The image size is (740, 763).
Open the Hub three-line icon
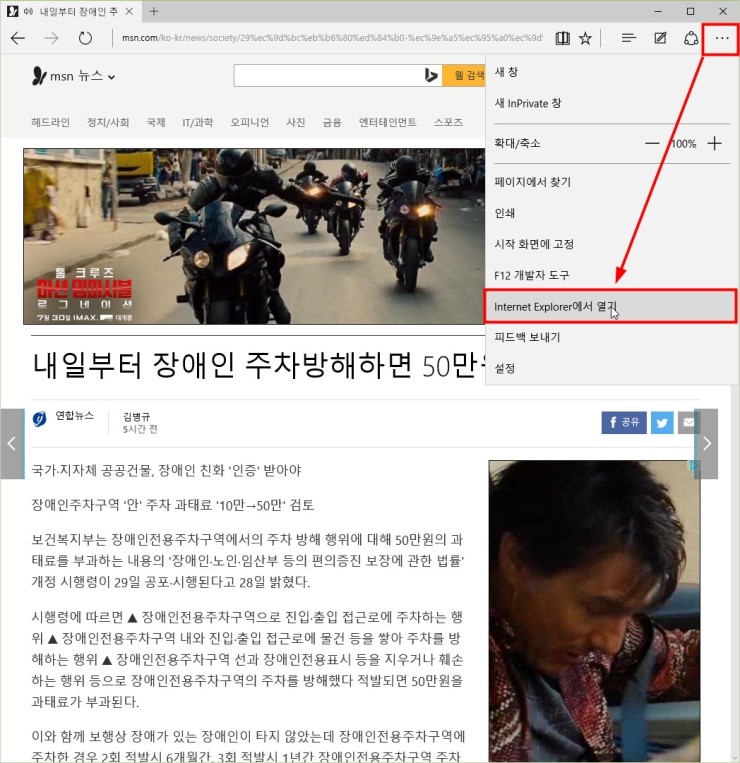pos(629,38)
